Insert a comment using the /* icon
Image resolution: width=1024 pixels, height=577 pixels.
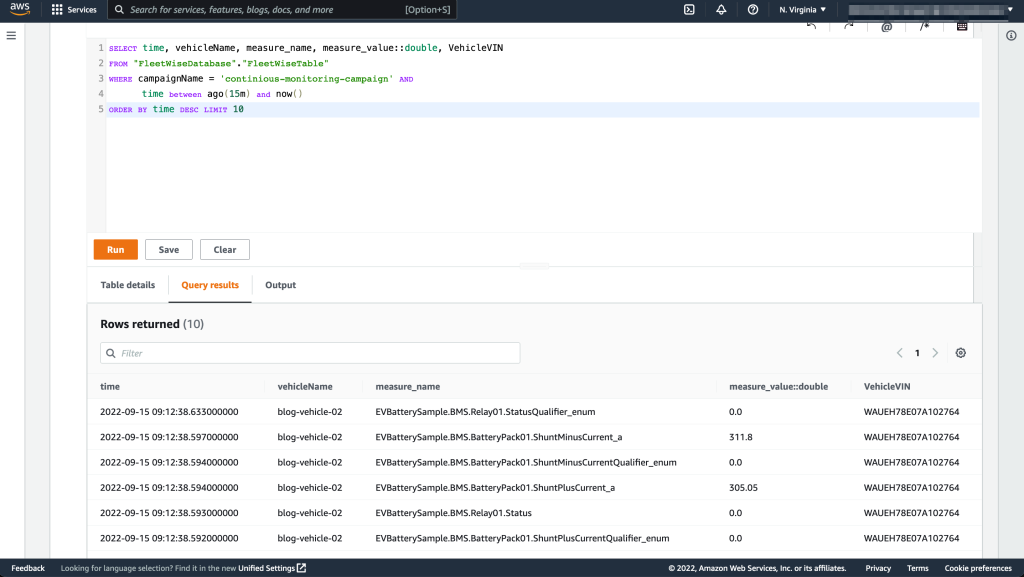click(924, 27)
